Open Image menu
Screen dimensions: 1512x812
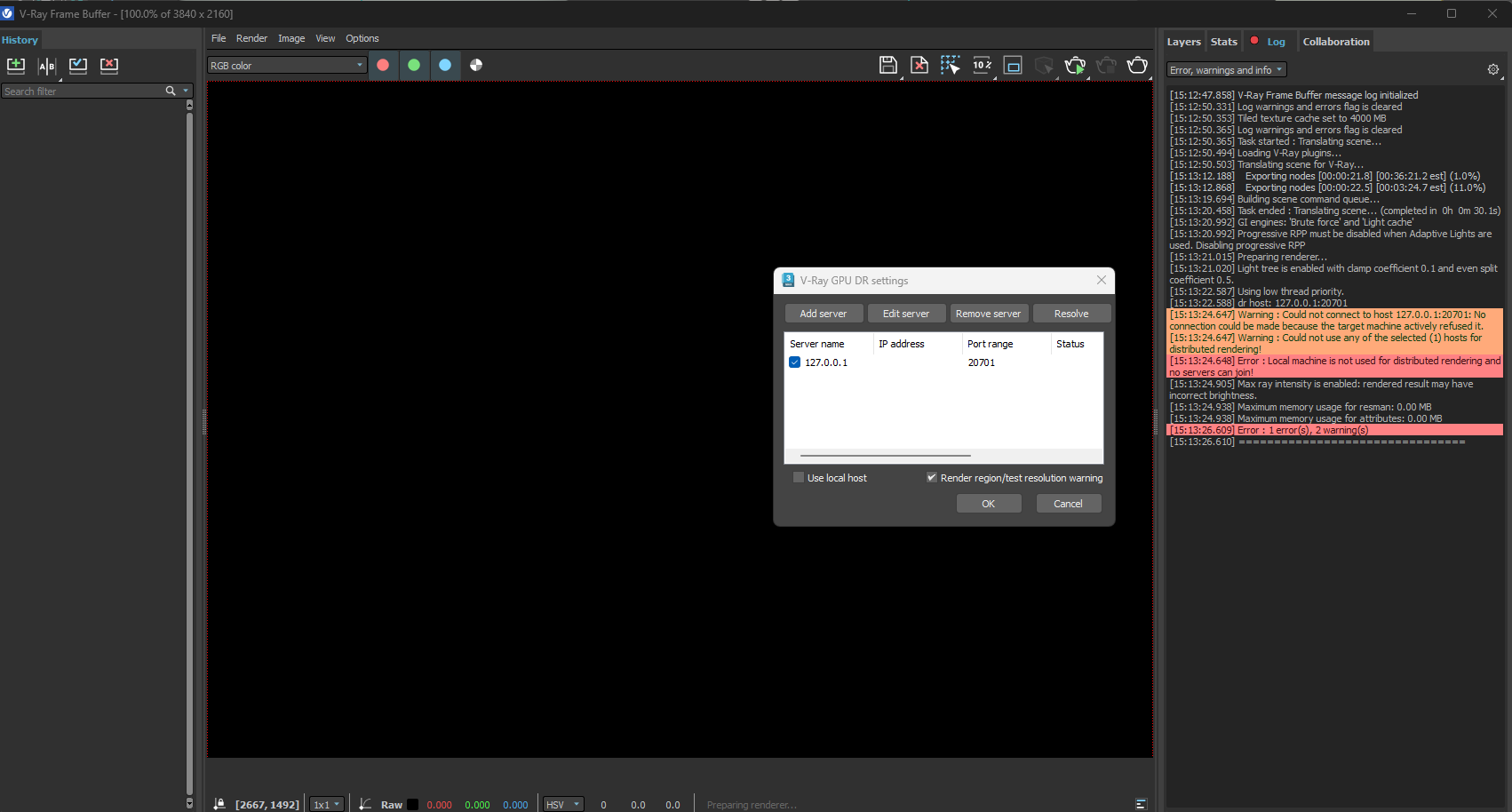tap(291, 38)
